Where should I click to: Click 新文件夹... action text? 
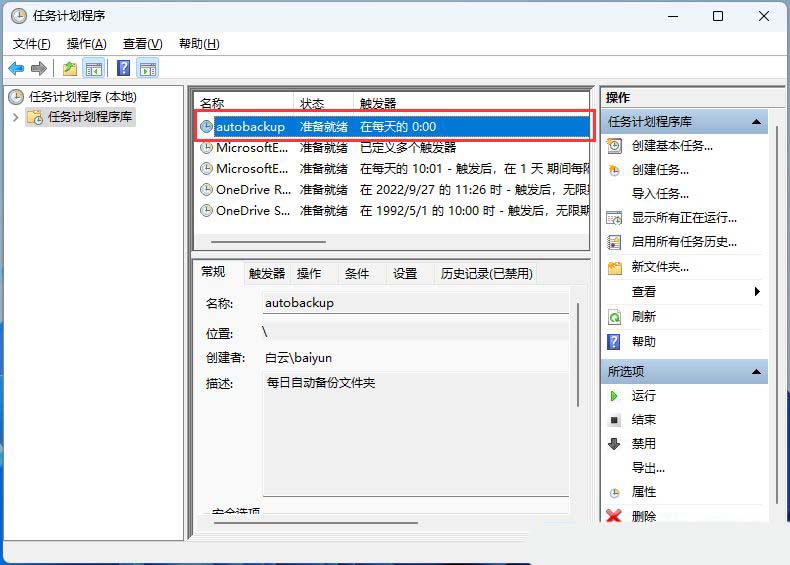pyautogui.click(x=660, y=267)
